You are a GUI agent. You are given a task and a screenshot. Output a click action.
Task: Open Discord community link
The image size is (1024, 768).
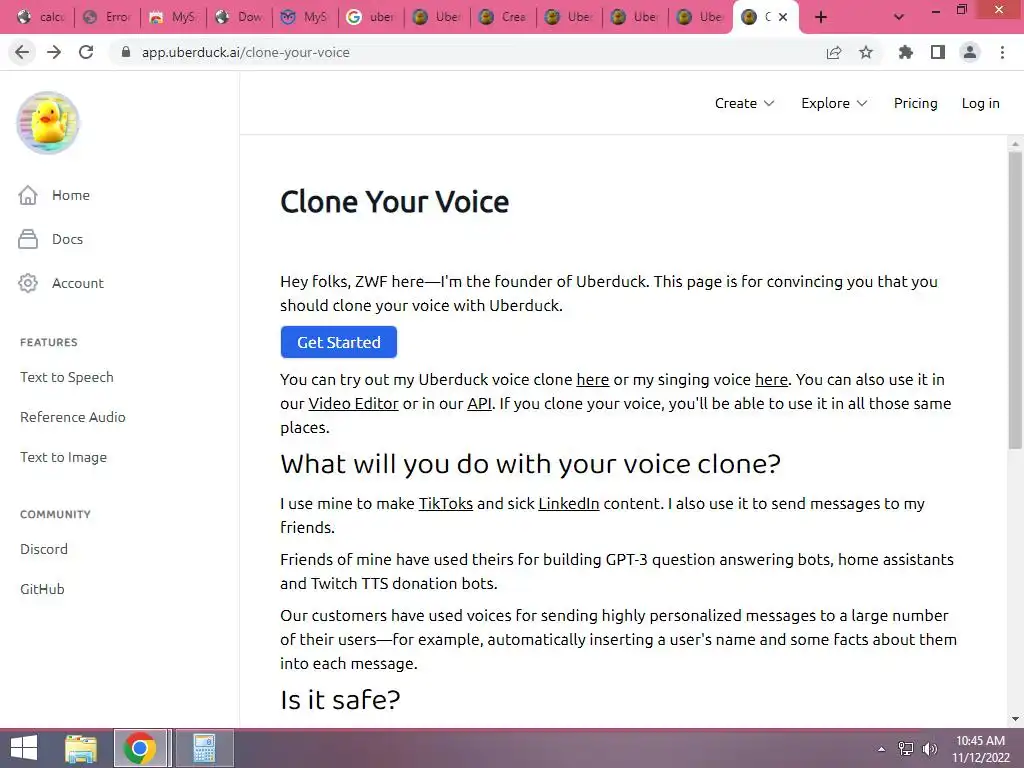tap(44, 549)
